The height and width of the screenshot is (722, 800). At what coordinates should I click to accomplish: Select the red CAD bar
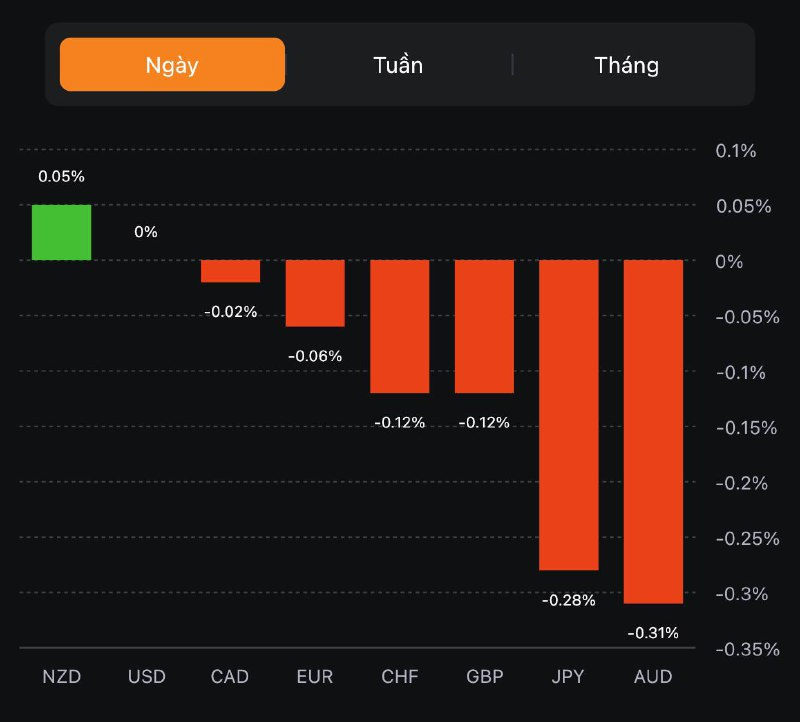pos(230,271)
